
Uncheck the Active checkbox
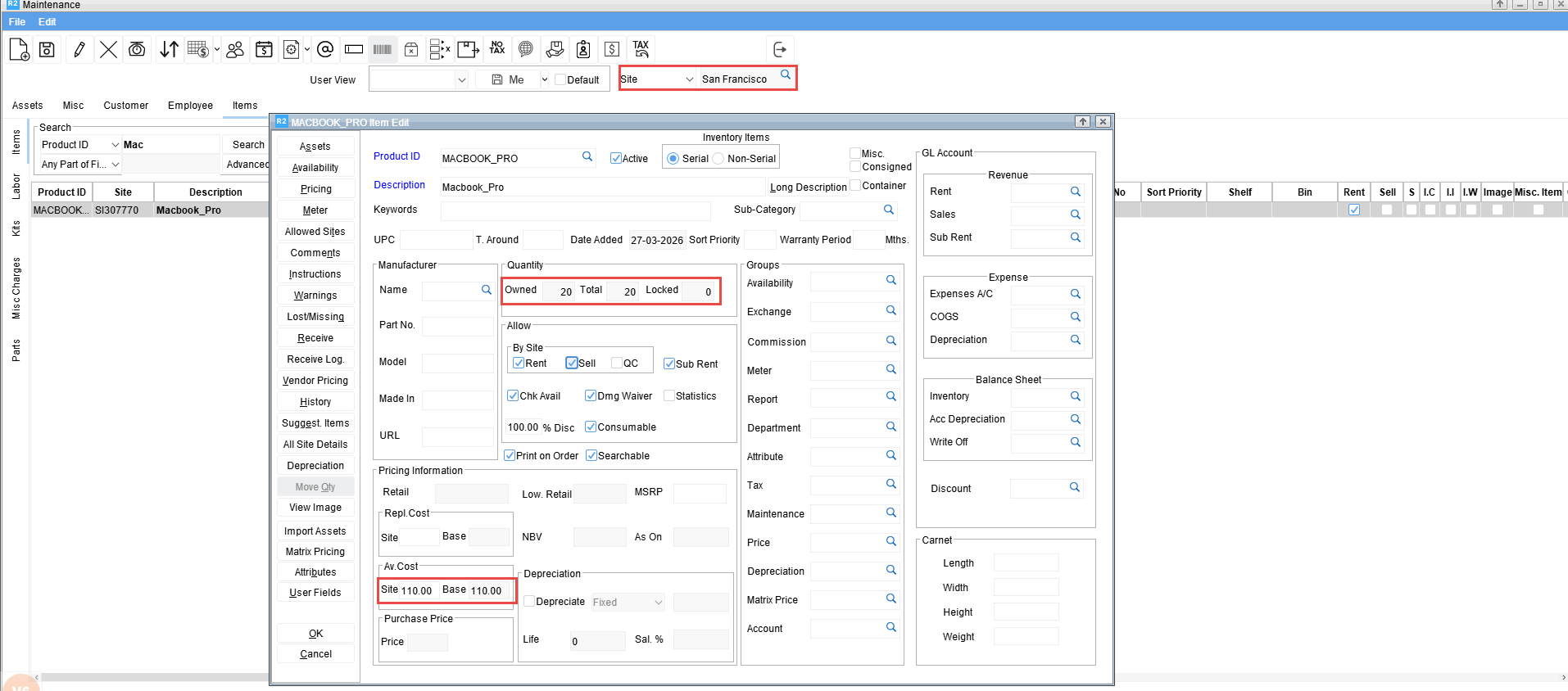tap(616, 159)
